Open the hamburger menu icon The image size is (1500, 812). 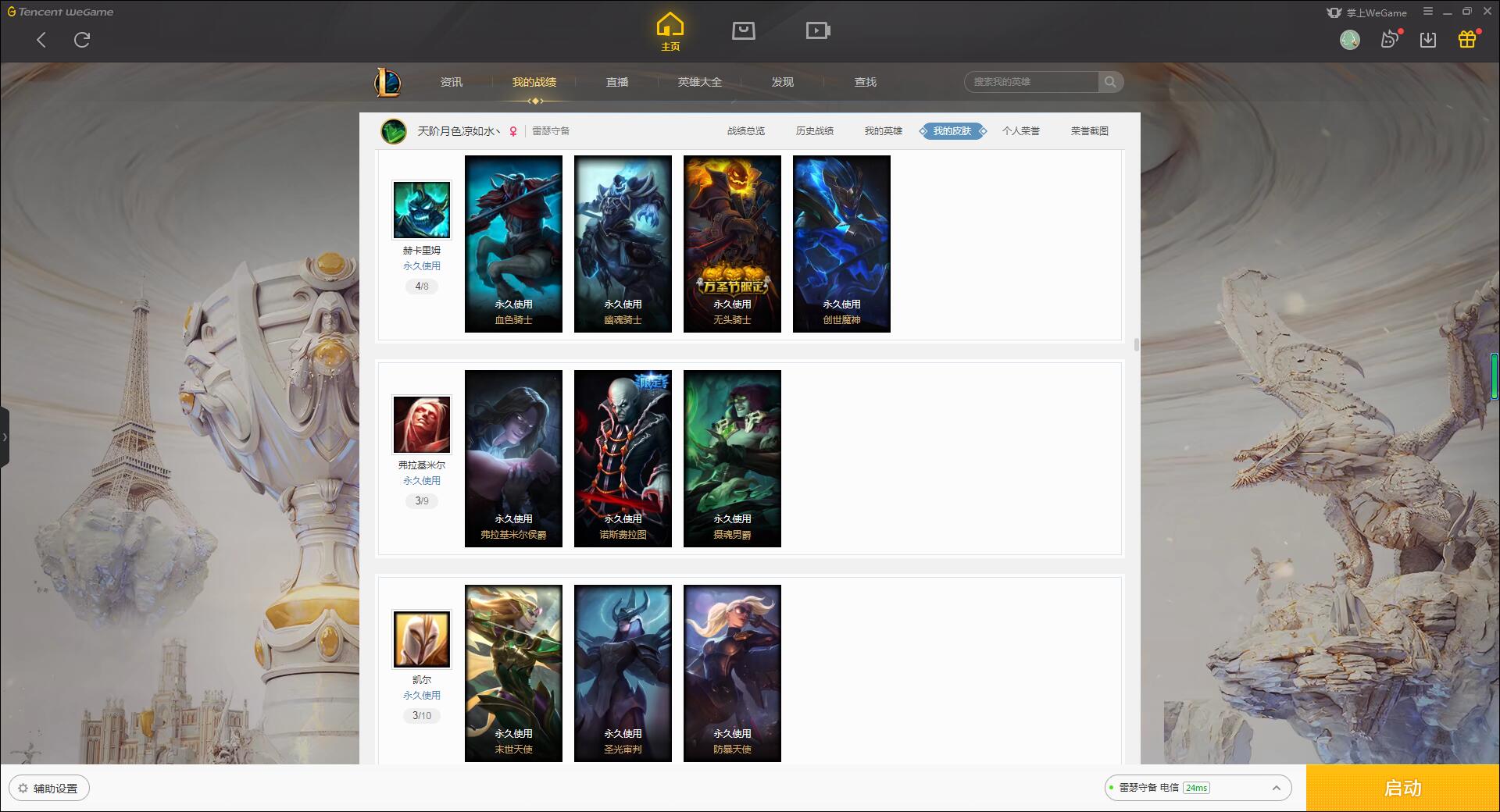pyautogui.click(x=1428, y=12)
